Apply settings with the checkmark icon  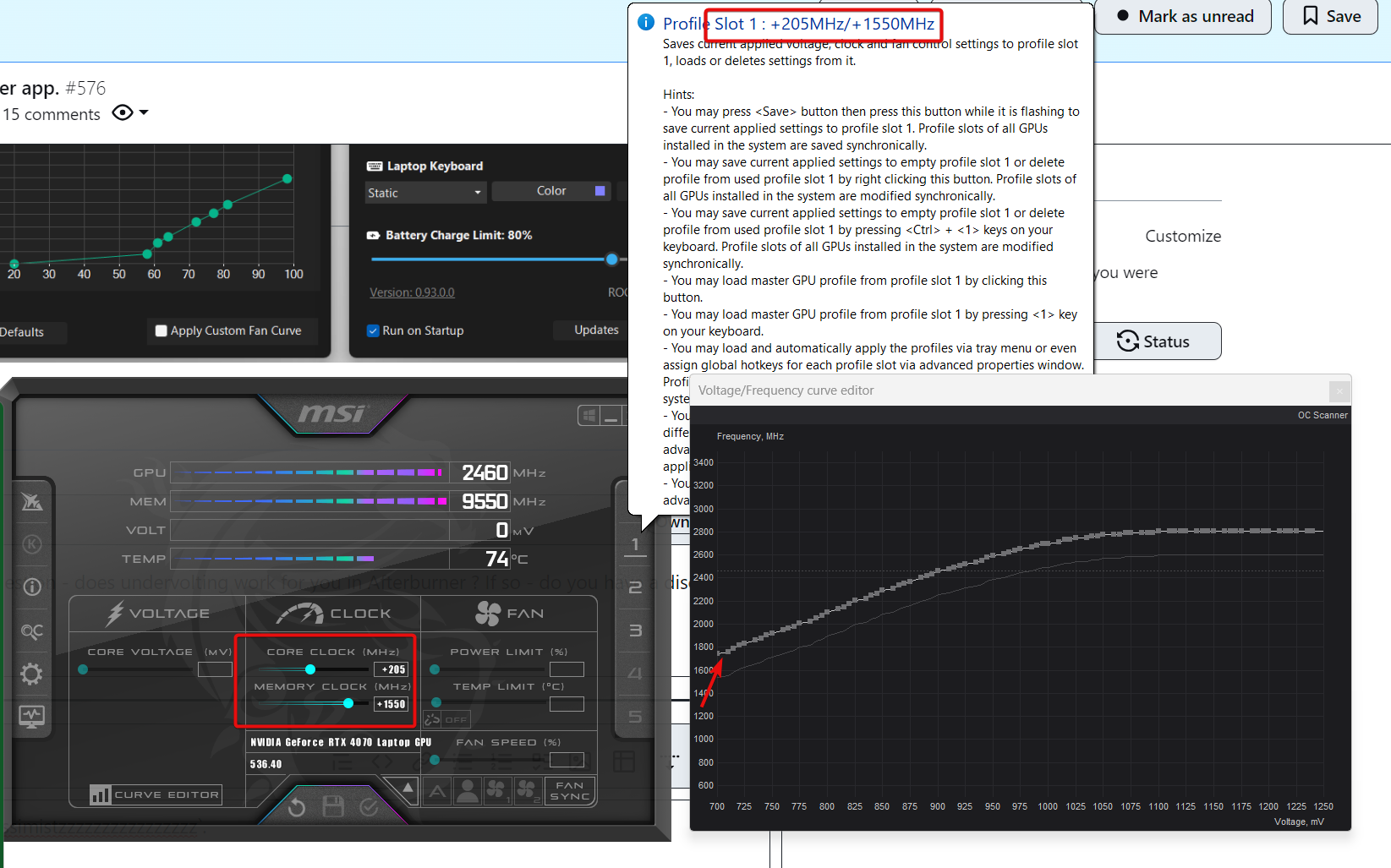pos(368,807)
